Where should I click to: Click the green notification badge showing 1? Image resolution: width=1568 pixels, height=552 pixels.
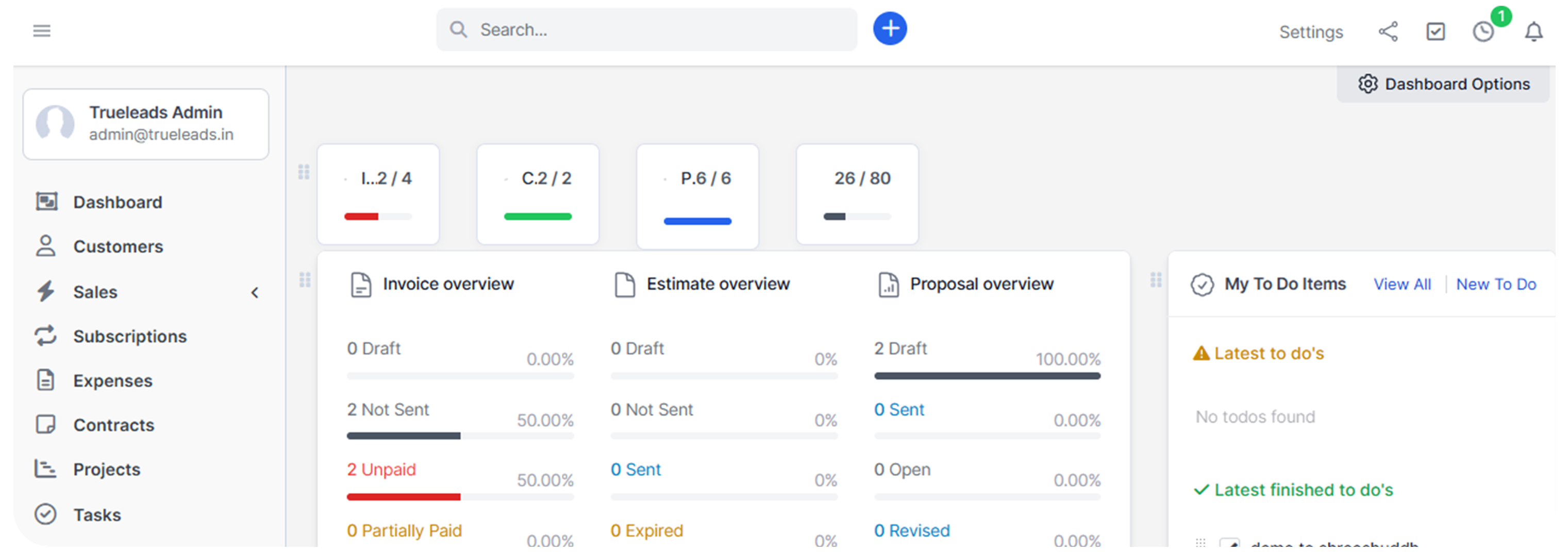click(1501, 16)
